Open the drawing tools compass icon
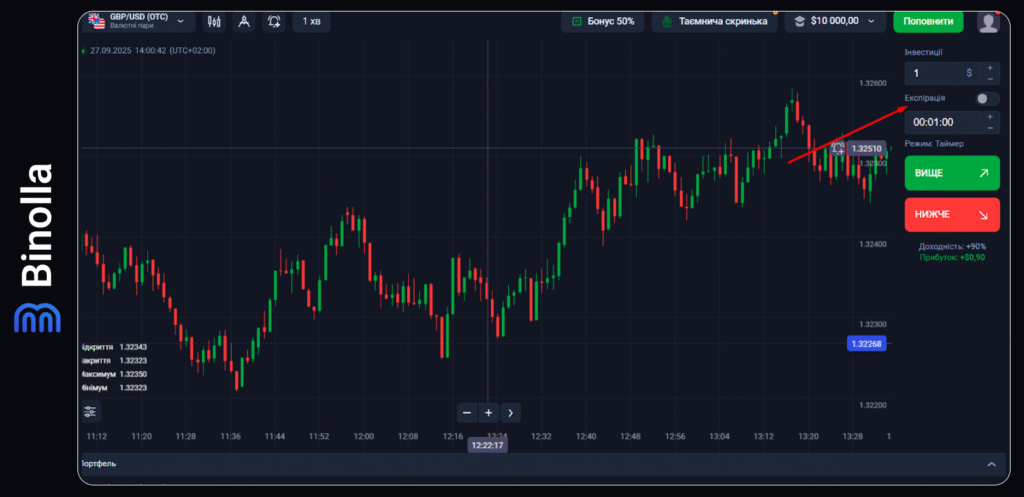The width and height of the screenshot is (1024, 497). pyautogui.click(x=244, y=21)
